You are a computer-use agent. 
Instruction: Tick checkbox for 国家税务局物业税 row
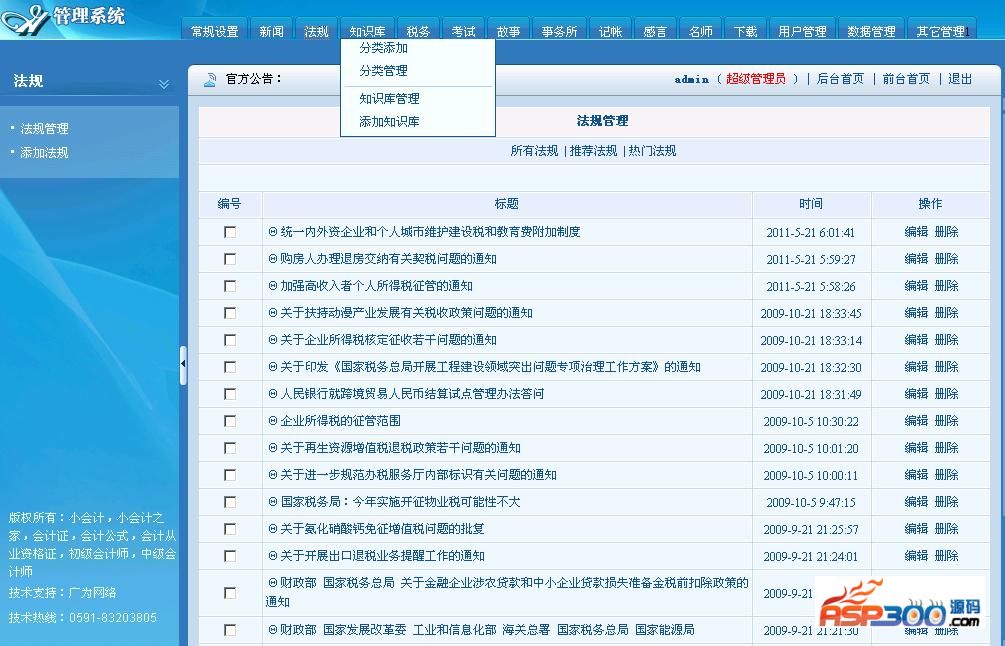[229, 502]
